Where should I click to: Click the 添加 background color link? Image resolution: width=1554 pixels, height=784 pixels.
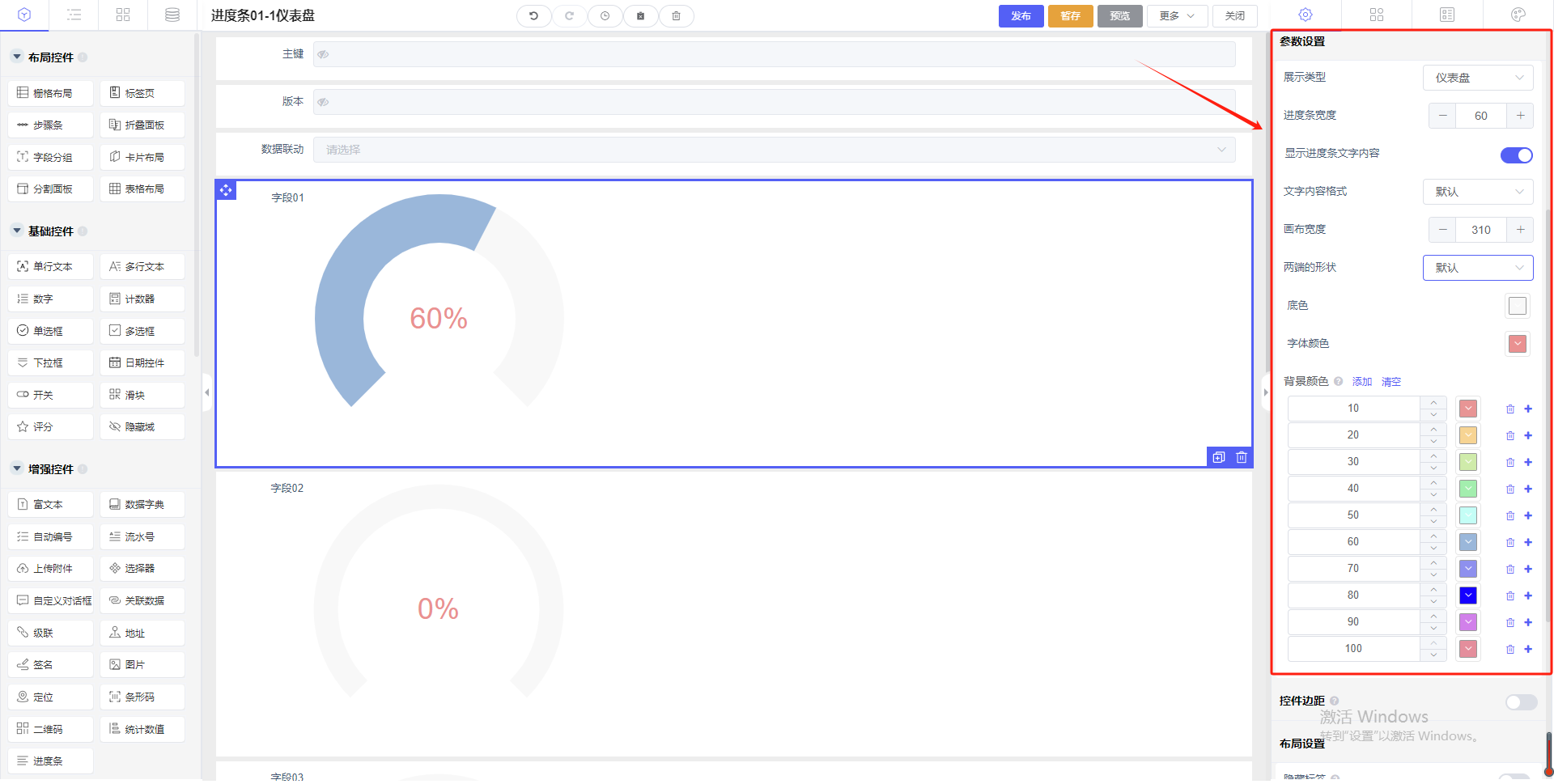[1362, 382]
